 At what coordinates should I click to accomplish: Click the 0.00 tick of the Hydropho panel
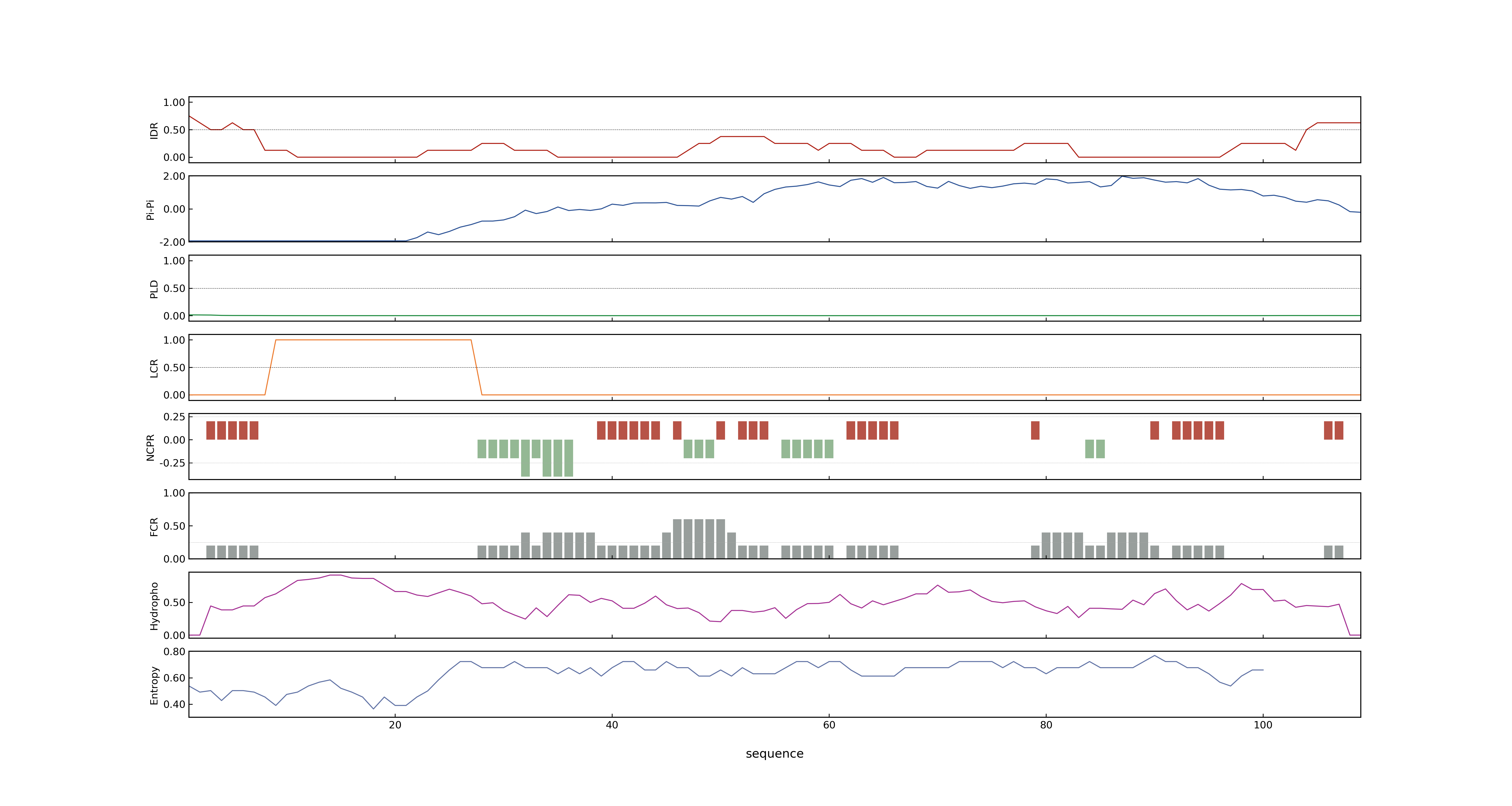click(174, 635)
